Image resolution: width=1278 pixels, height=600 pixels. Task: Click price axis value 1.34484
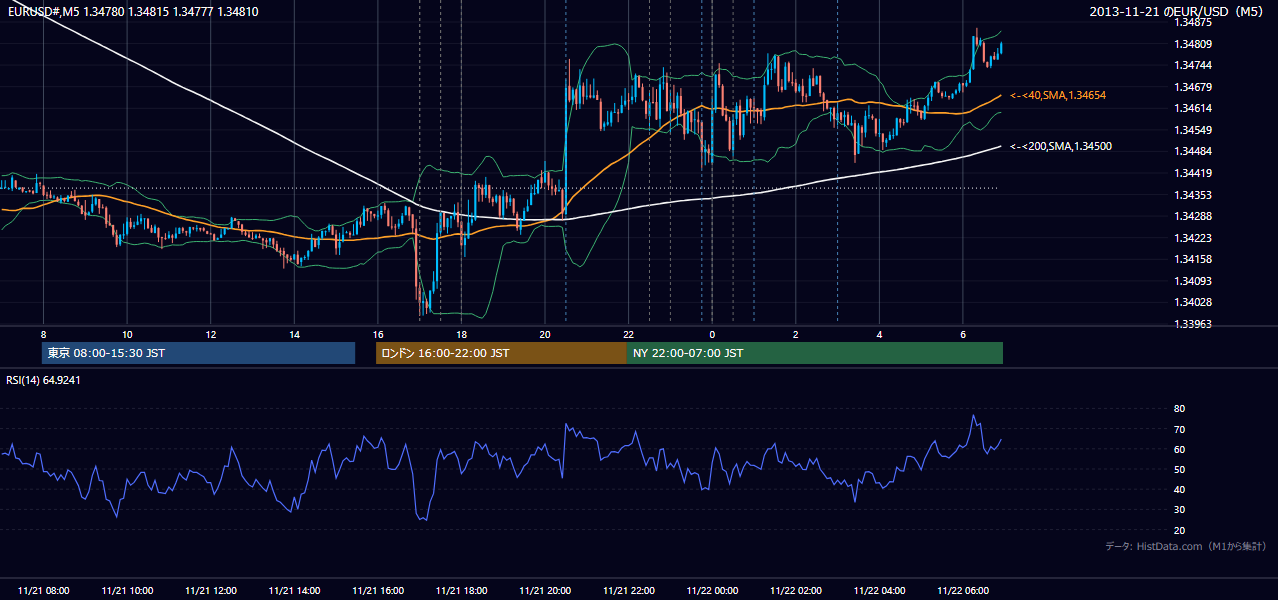[1194, 151]
